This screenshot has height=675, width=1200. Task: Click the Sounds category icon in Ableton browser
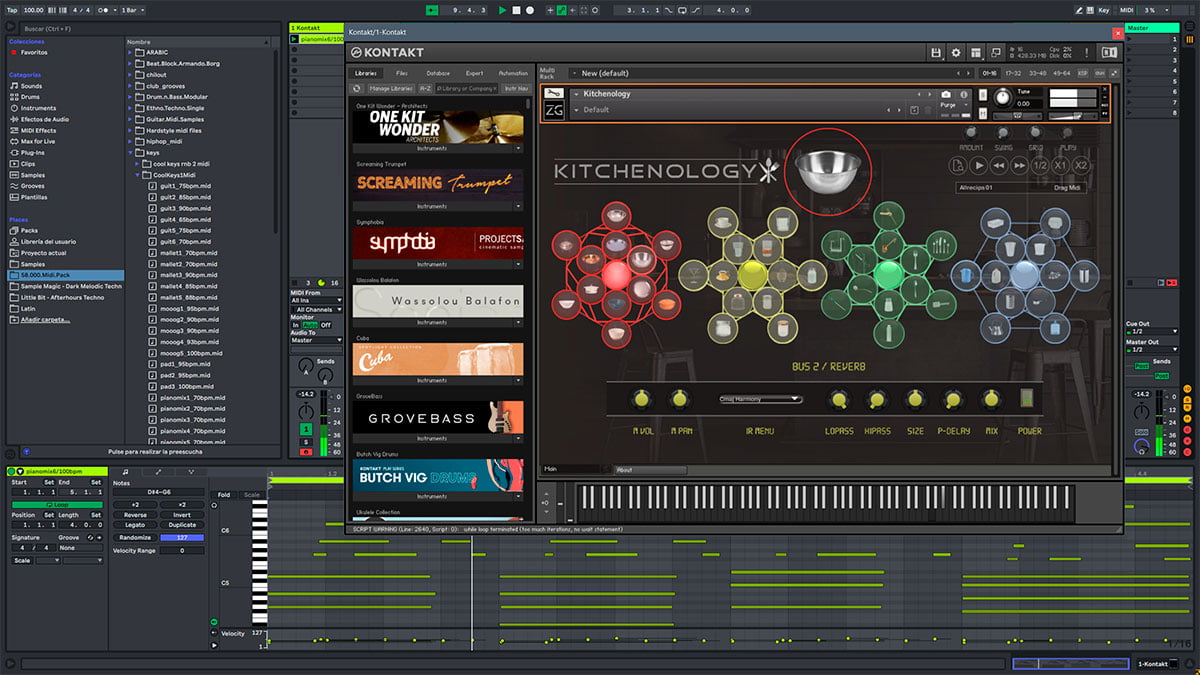coord(14,86)
